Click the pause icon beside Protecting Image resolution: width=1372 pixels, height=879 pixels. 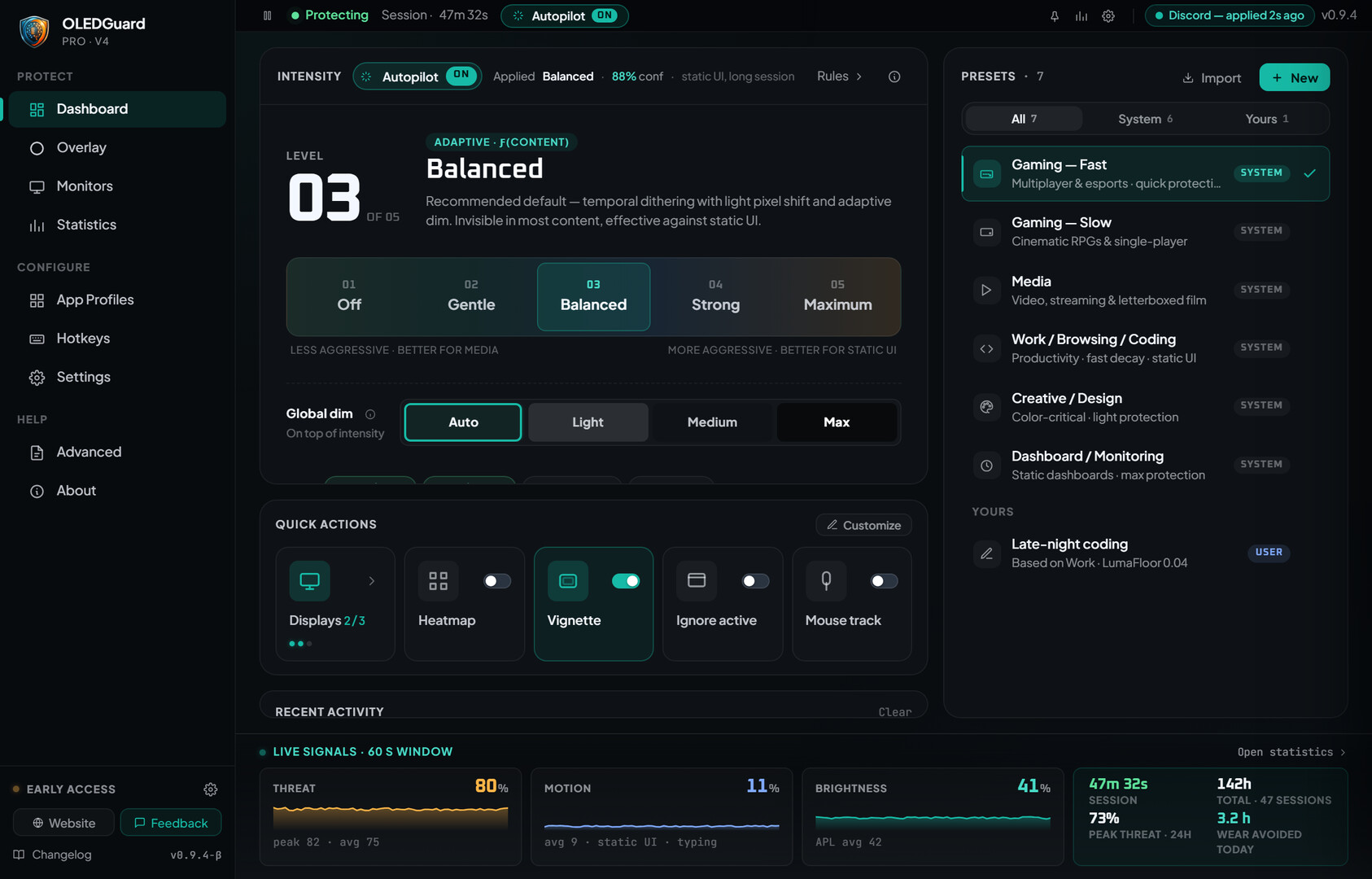point(268,15)
